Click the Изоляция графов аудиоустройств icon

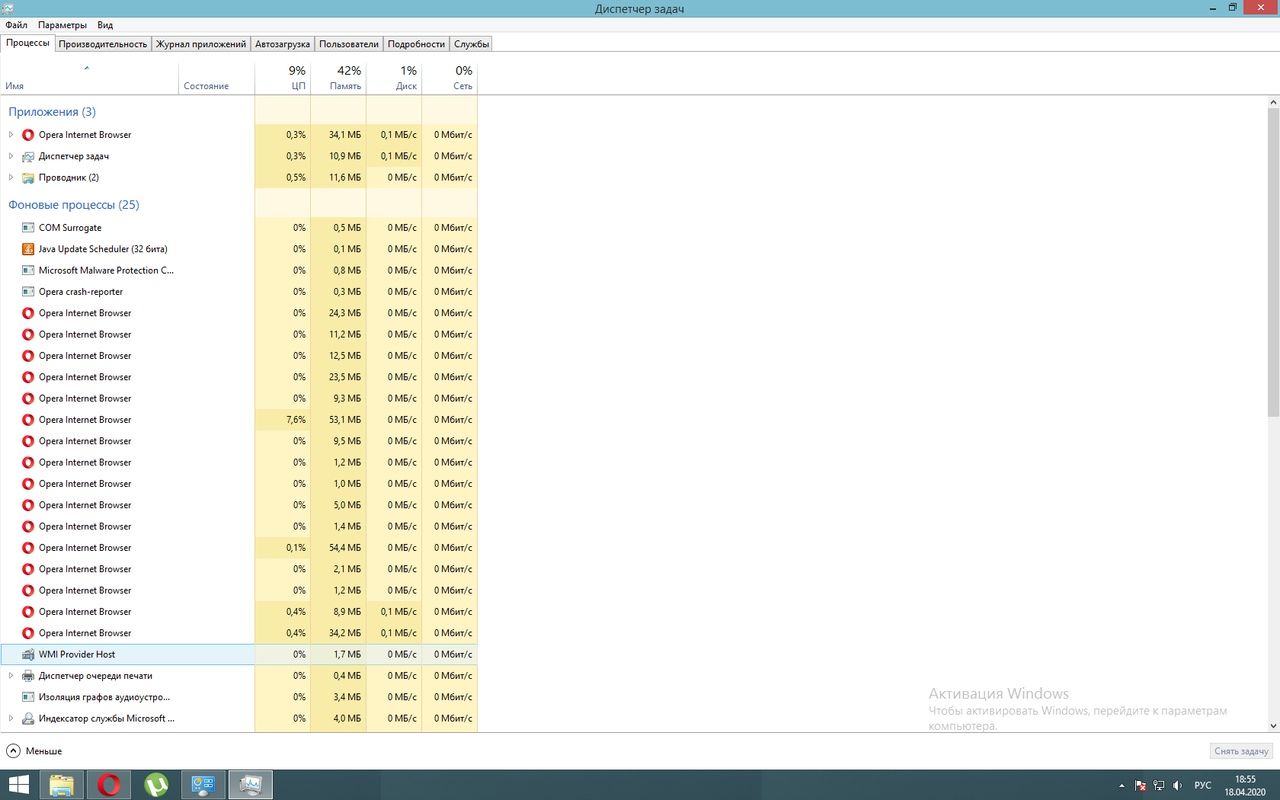[x=28, y=697]
